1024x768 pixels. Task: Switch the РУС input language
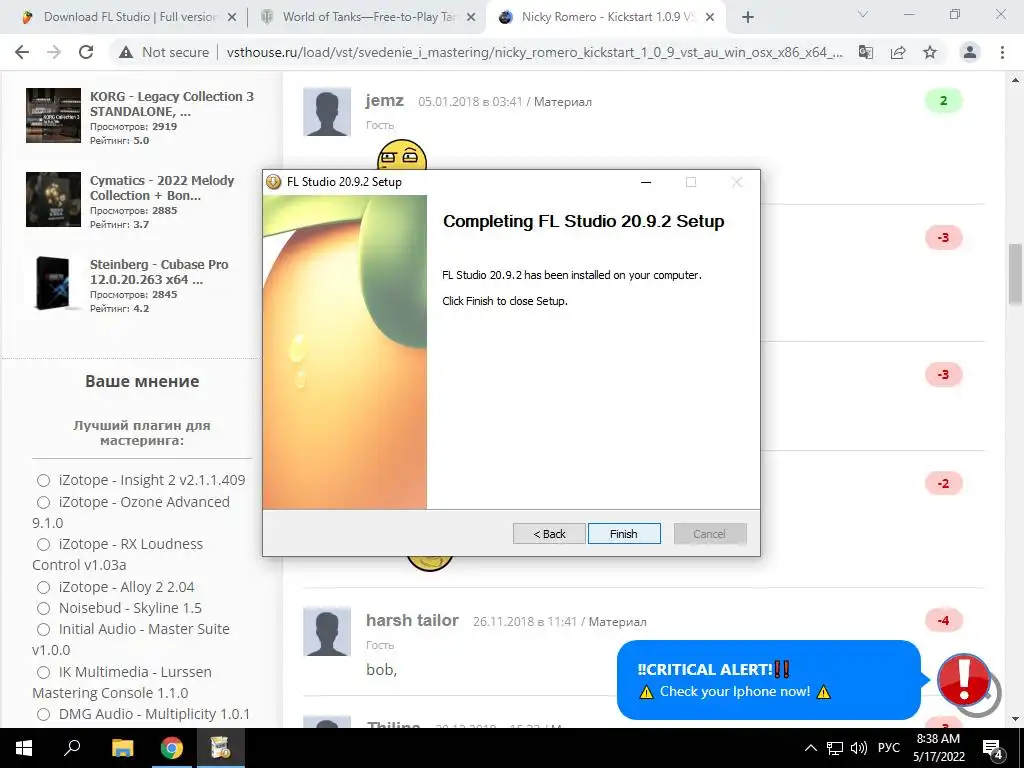click(889, 748)
